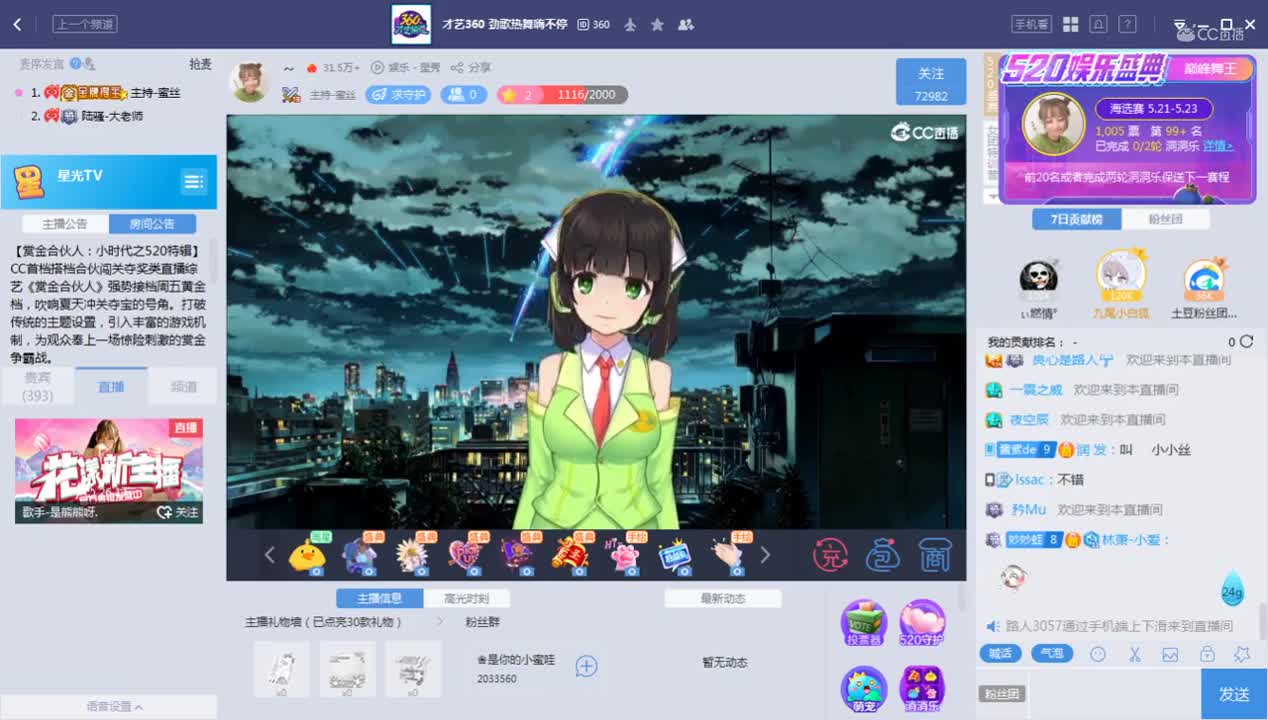Select the red scroll gift

click(x=570, y=554)
